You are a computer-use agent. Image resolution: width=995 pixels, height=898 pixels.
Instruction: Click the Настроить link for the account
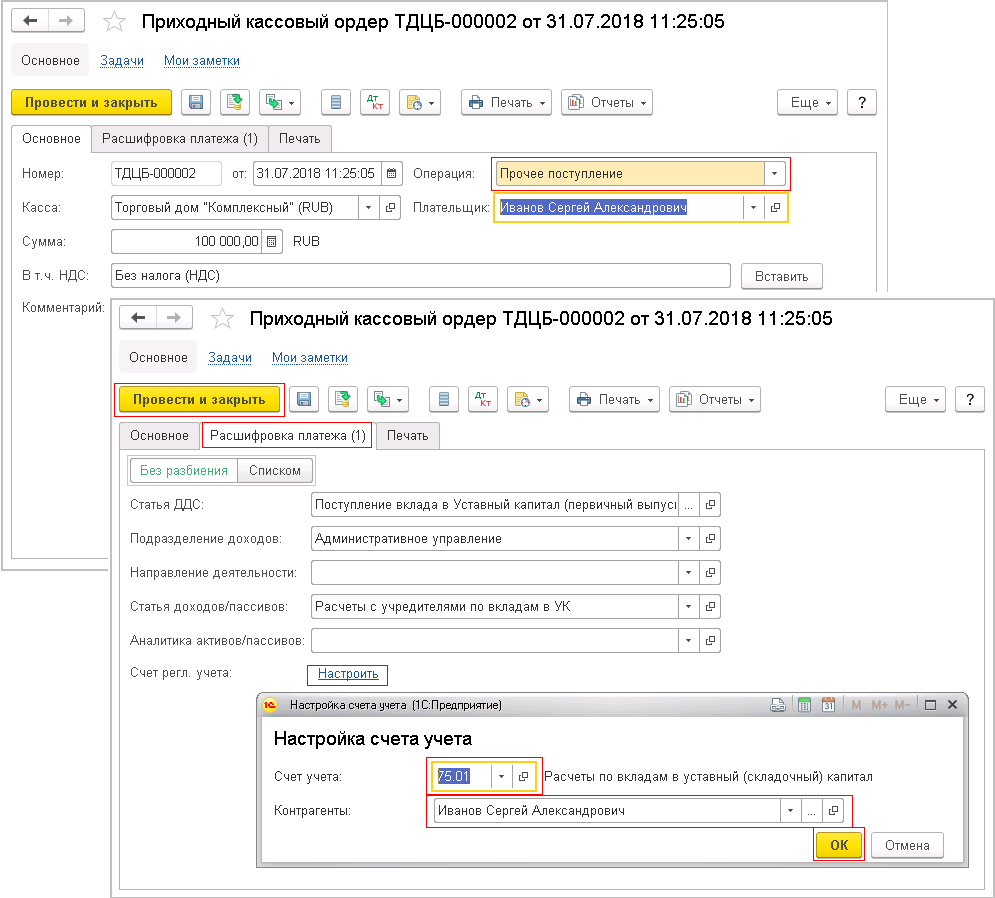tap(348, 674)
